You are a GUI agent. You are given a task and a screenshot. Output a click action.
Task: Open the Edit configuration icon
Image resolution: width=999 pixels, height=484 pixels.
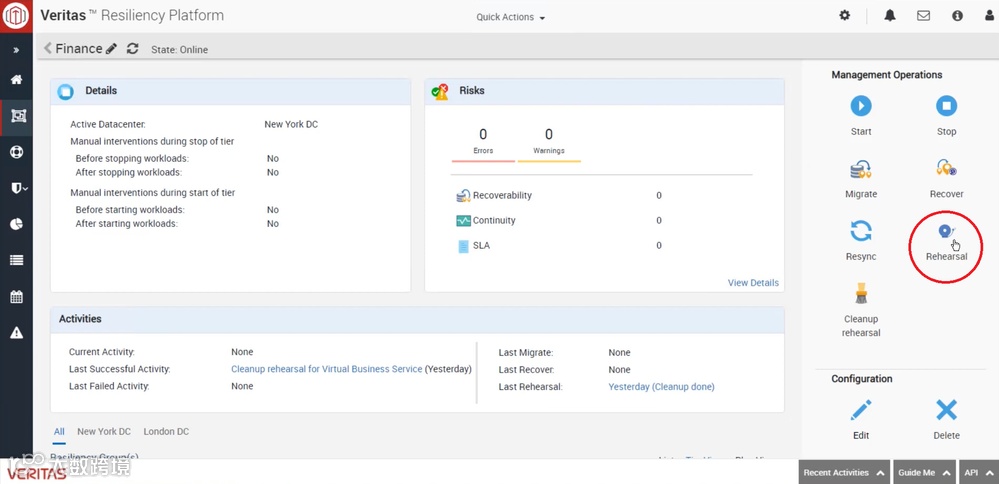[861, 410]
